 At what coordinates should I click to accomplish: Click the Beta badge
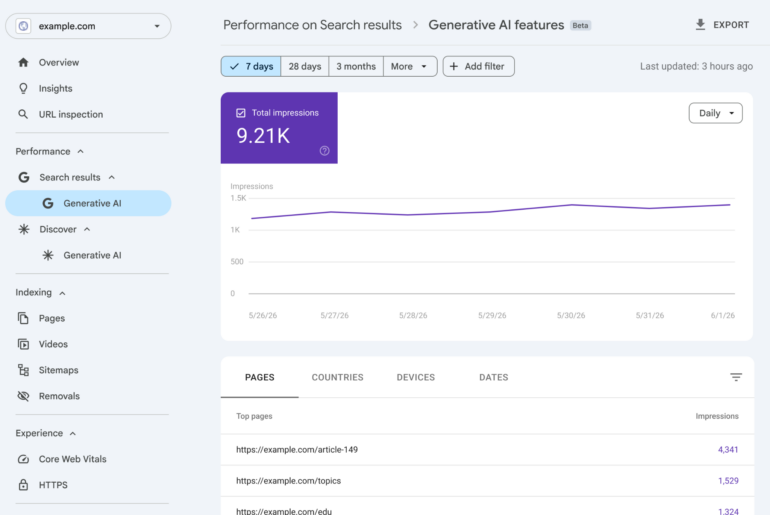point(580,26)
